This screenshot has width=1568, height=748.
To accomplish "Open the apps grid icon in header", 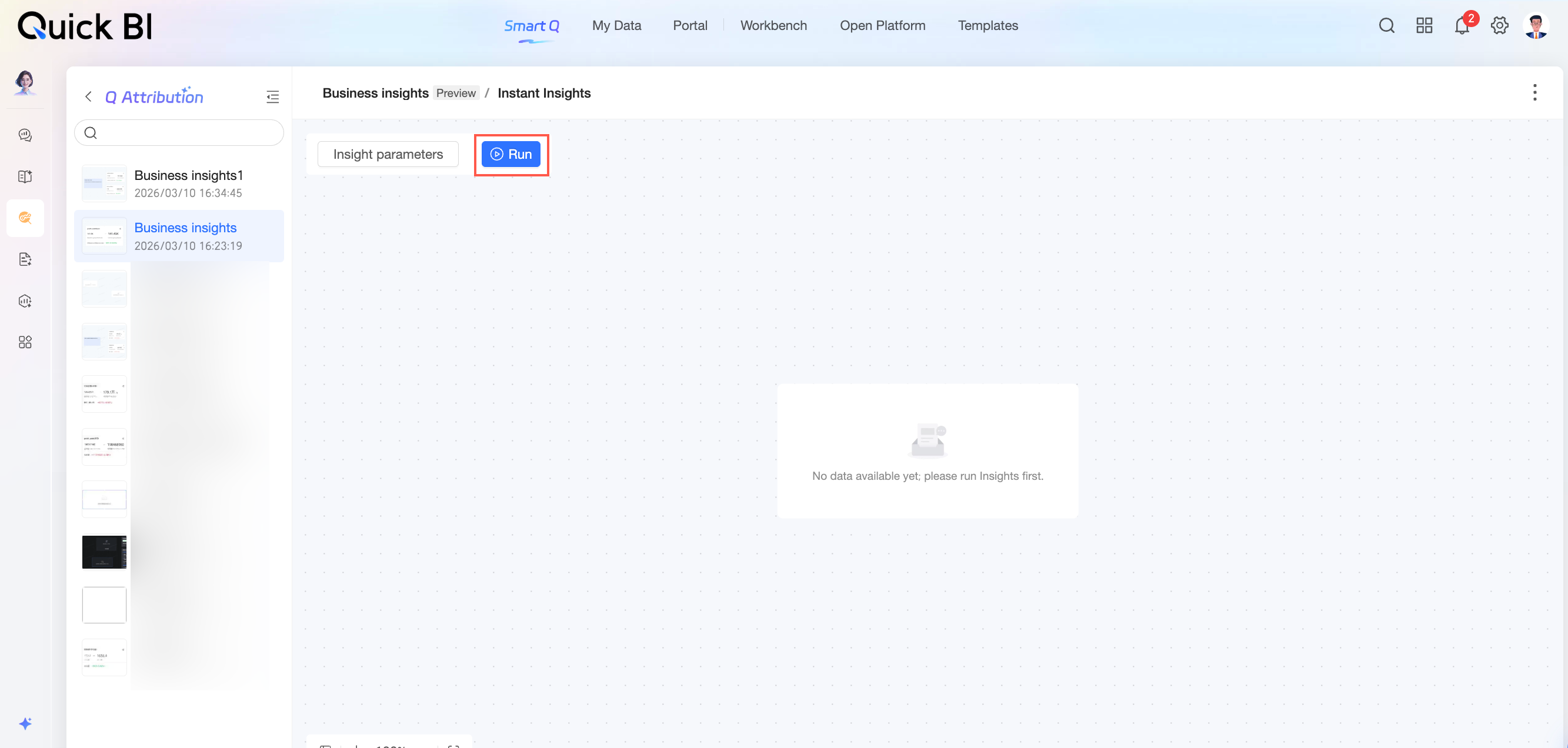I will pyautogui.click(x=1424, y=25).
